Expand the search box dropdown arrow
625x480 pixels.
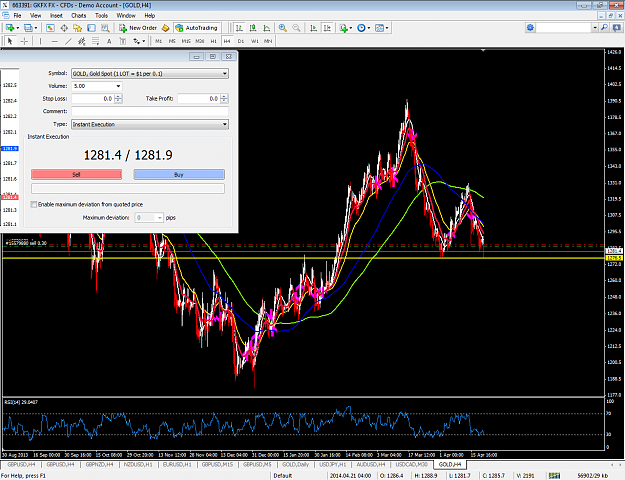coord(595,28)
